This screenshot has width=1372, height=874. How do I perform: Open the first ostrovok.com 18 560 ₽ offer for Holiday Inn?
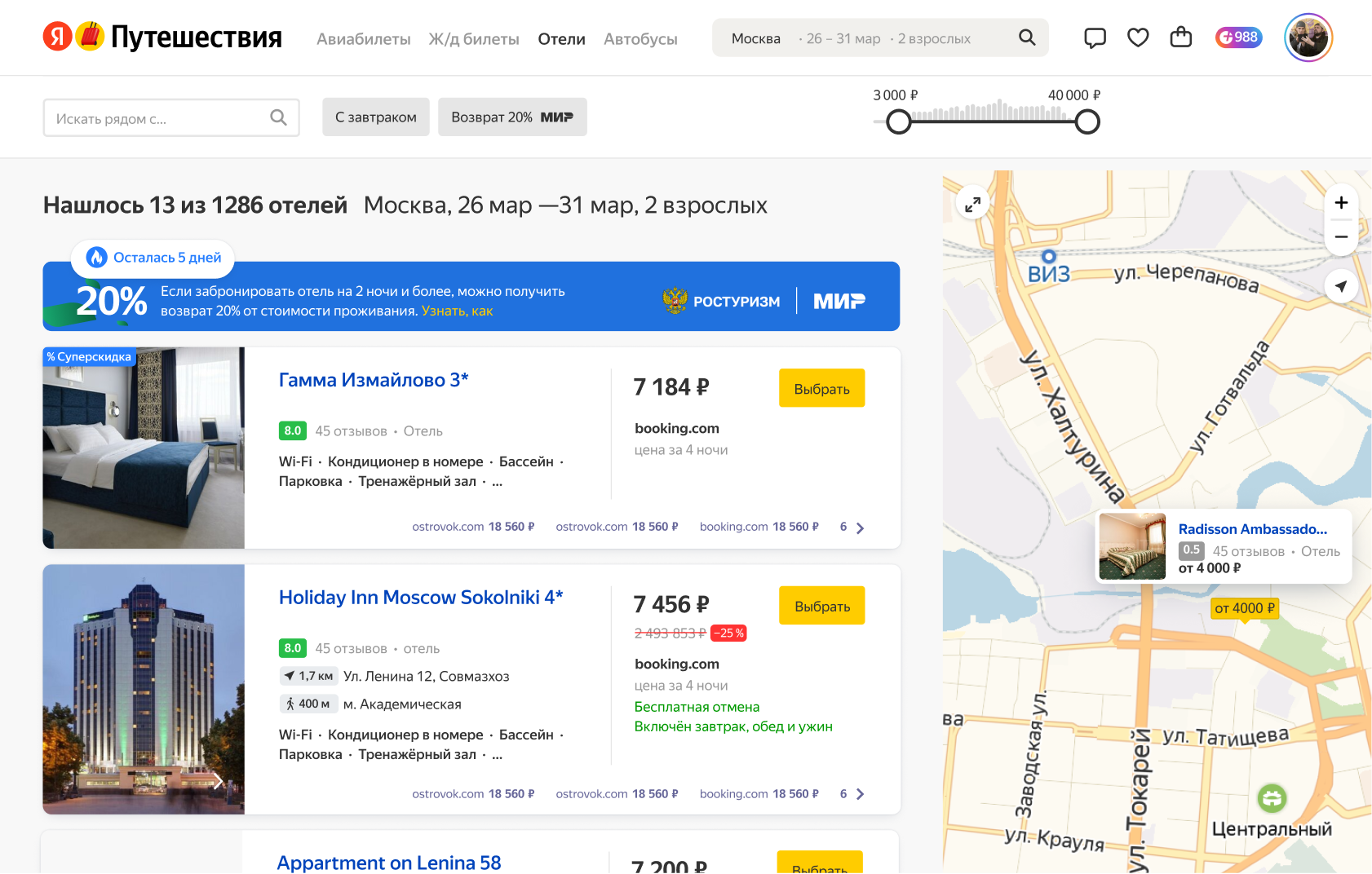(474, 793)
